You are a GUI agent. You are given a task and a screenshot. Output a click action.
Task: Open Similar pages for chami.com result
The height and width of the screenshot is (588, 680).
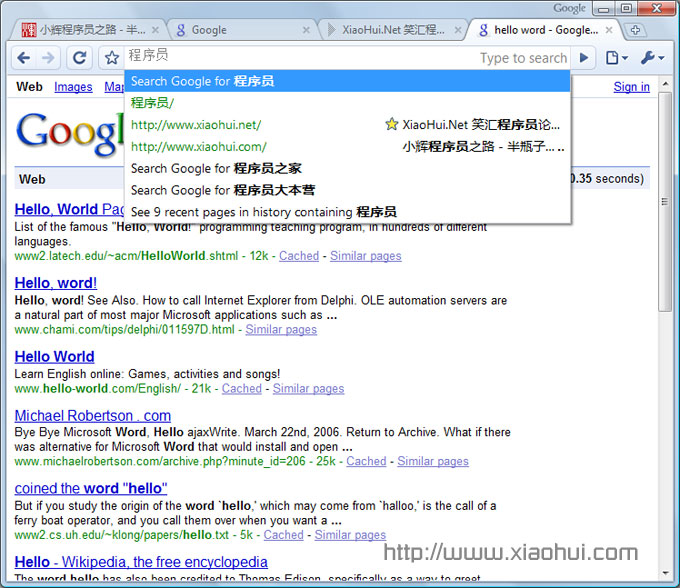pyautogui.click(x=281, y=330)
